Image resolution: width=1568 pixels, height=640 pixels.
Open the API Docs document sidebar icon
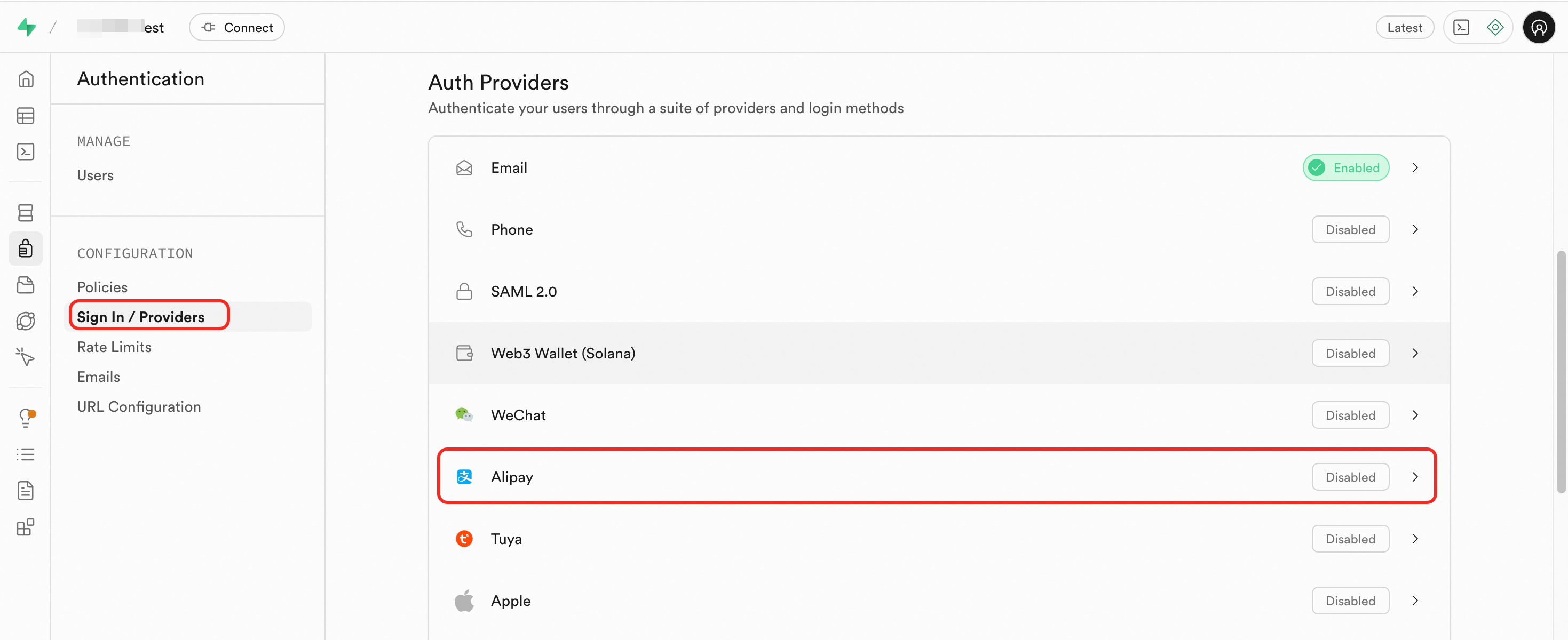[x=26, y=490]
